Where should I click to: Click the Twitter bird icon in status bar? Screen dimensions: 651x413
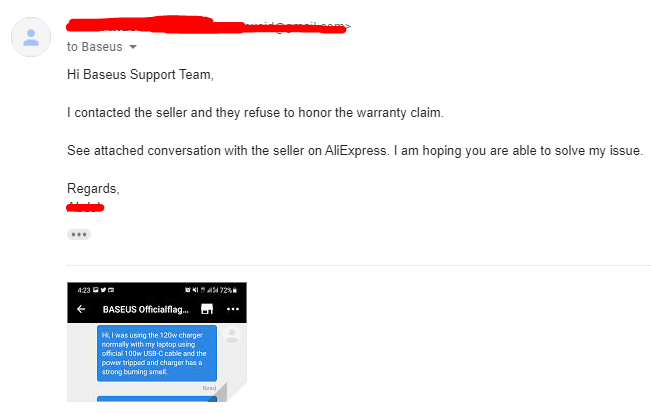(x=103, y=290)
